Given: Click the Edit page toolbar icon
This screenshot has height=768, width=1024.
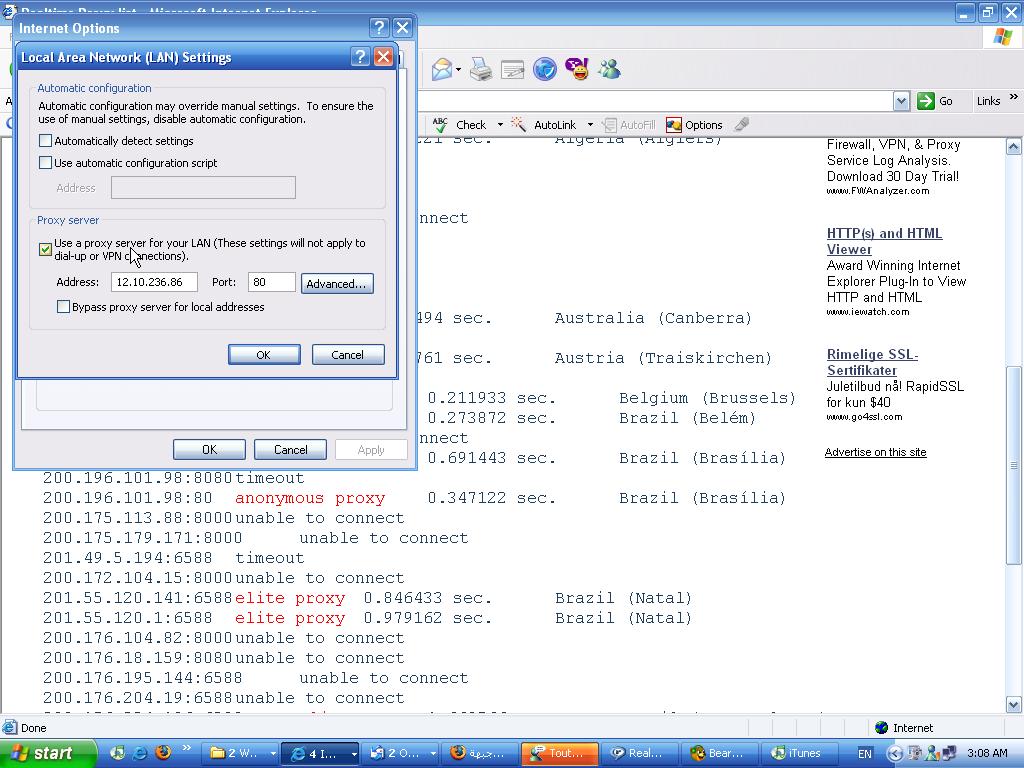Looking at the screenshot, I should pos(512,69).
